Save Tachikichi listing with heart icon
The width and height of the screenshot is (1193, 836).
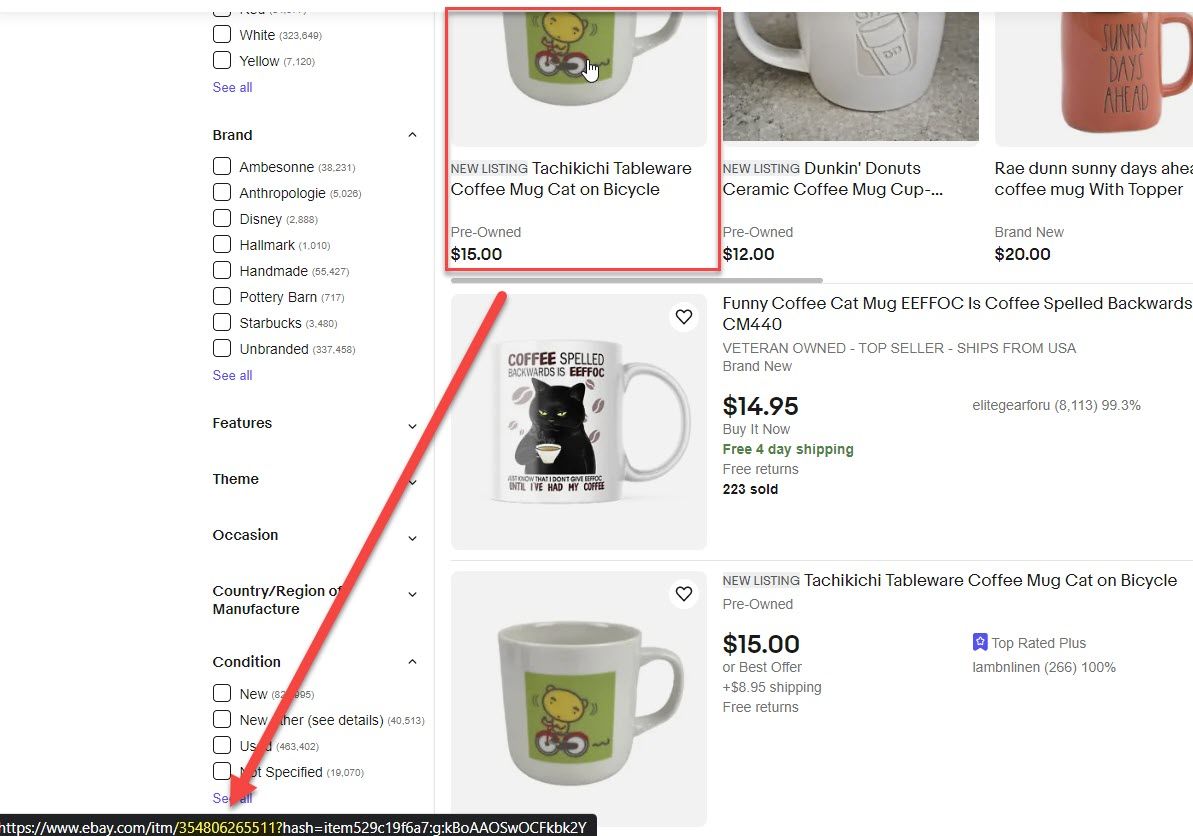click(684, 593)
